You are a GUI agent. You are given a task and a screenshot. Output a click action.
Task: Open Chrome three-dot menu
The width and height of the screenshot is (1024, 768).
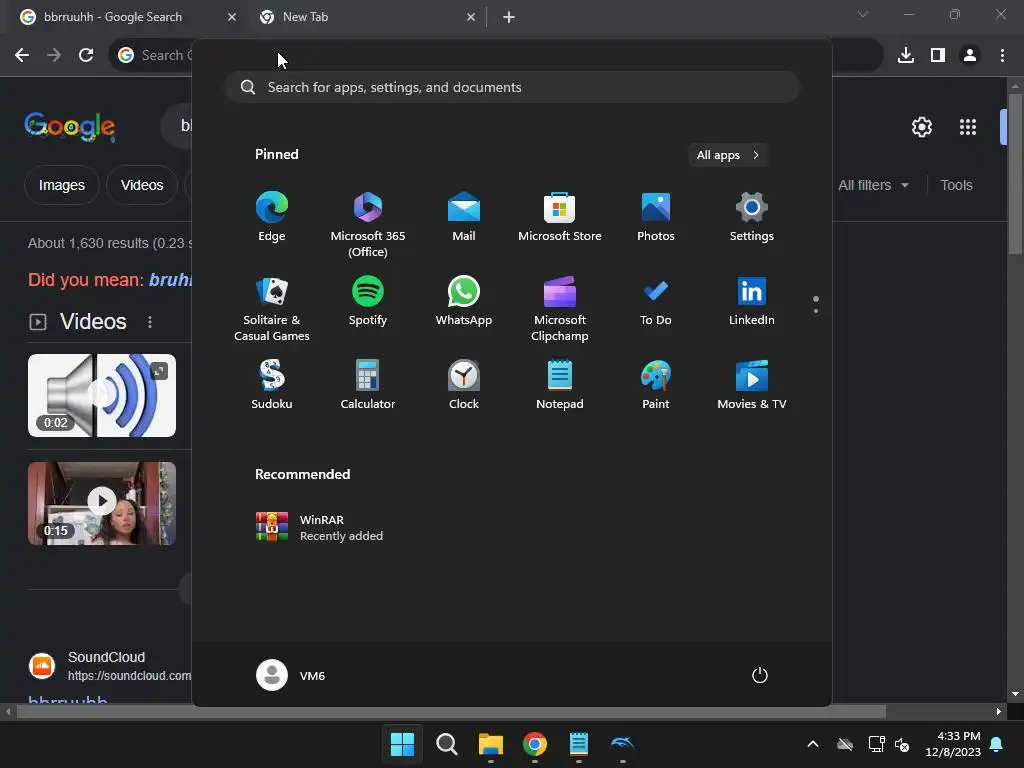click(x=1002, y=55)
